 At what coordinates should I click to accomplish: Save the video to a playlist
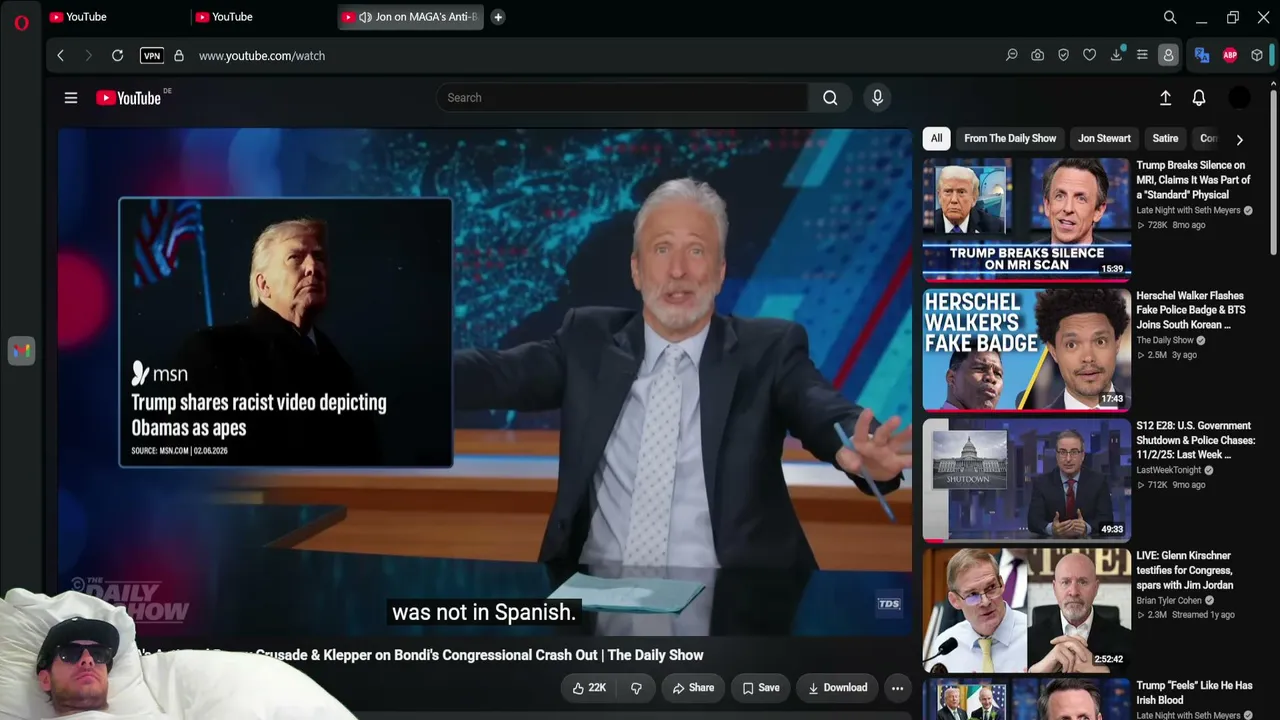pyautogui.click(x=761, y=688)
